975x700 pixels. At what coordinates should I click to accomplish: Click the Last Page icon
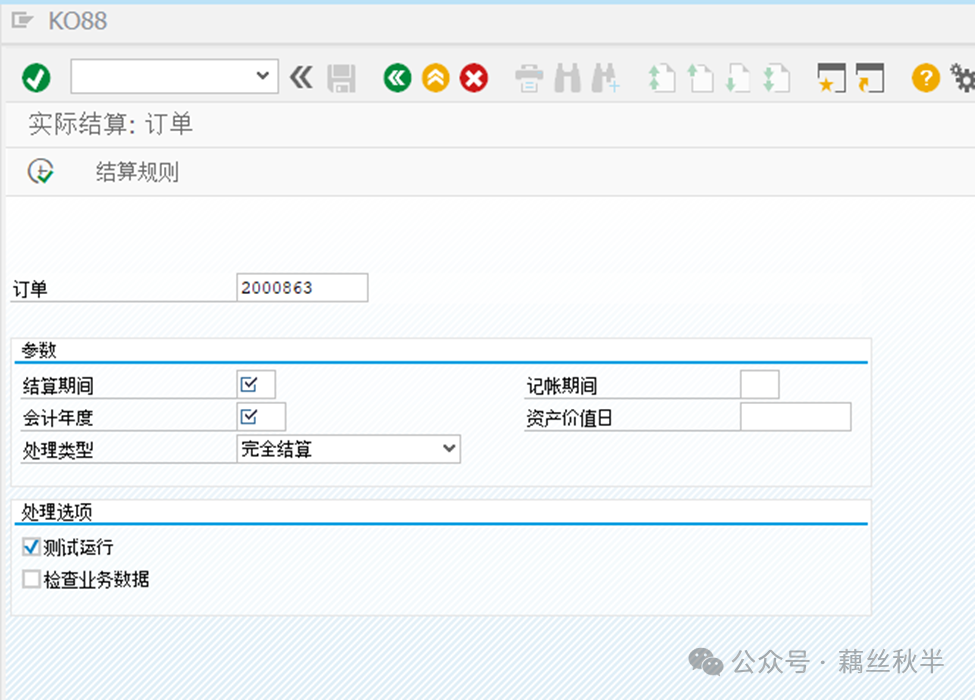pyautogui.click(x=777, y=78)
